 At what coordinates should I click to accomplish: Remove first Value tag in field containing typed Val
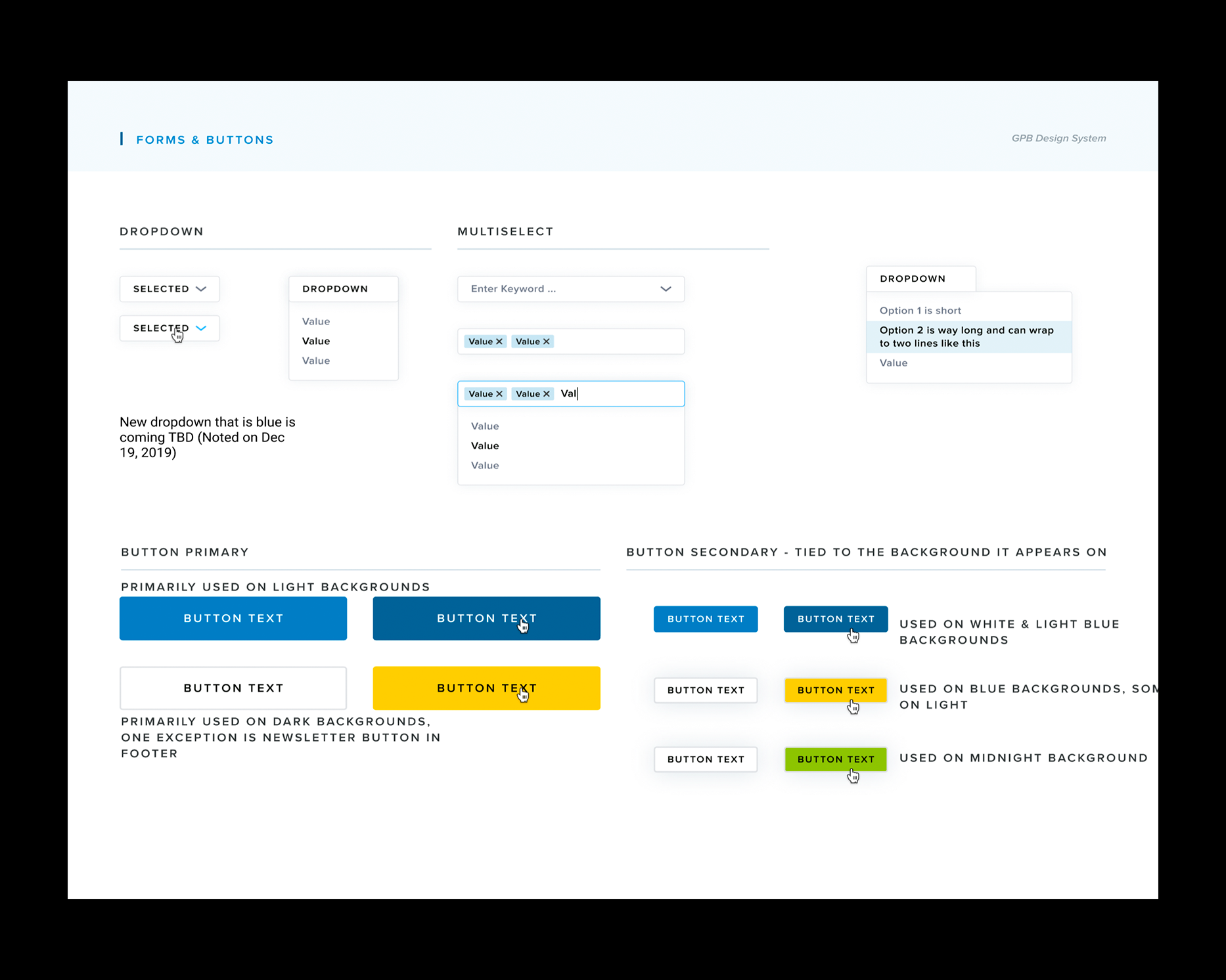tap(499, 394)
